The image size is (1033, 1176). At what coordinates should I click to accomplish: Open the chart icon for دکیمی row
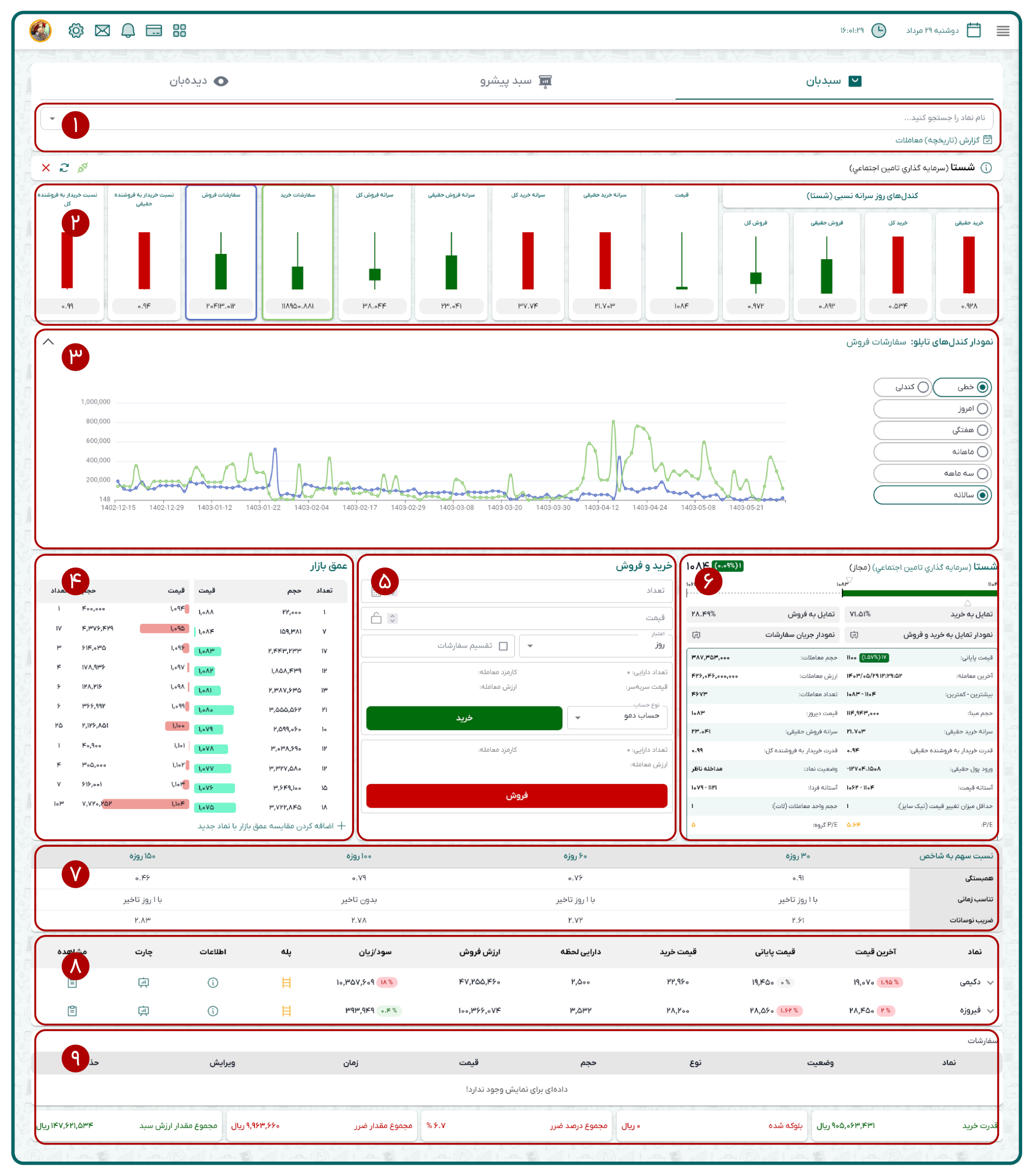pos(144,982)
